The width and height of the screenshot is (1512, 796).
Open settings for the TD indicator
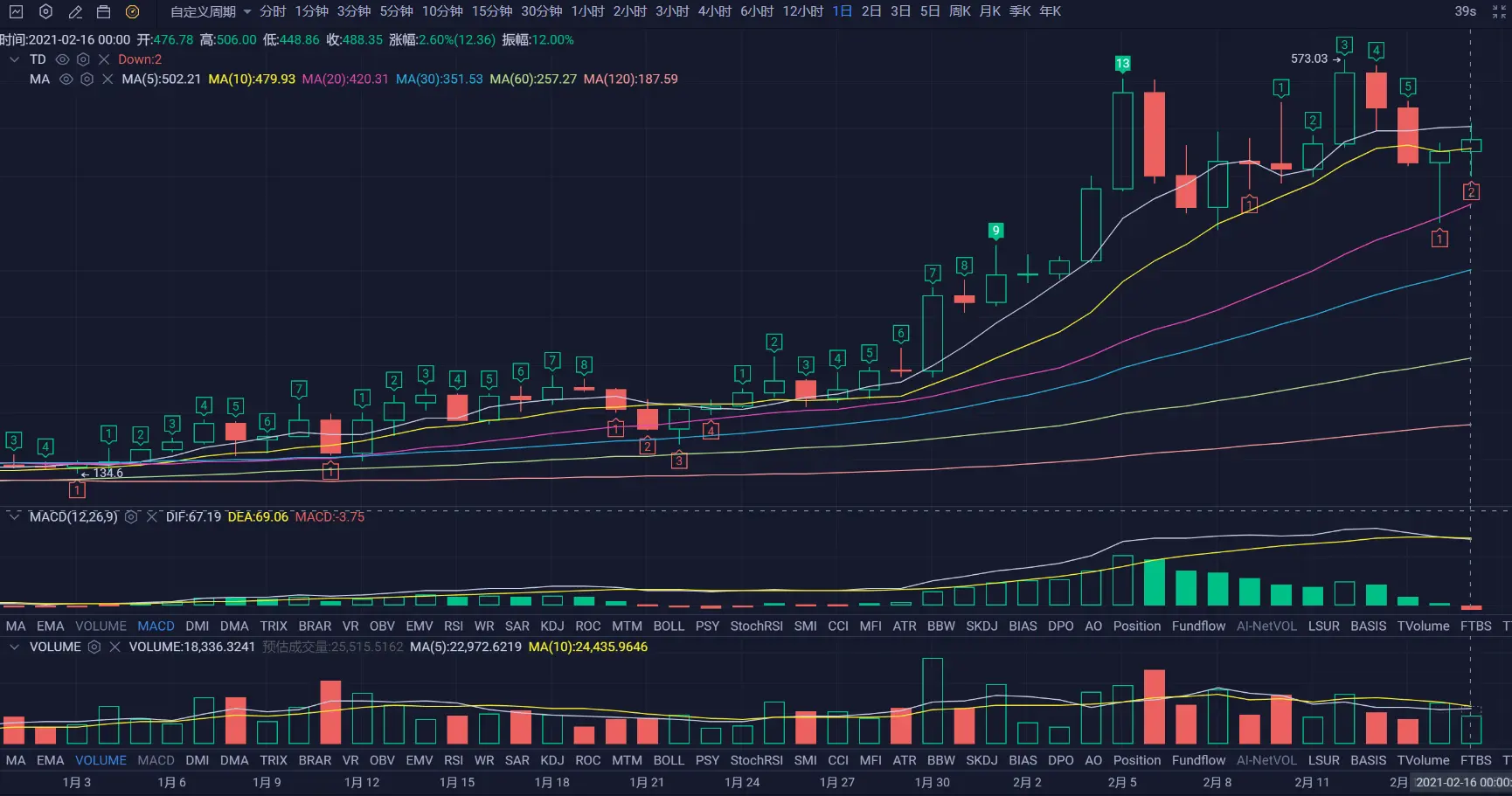(83, 59)
